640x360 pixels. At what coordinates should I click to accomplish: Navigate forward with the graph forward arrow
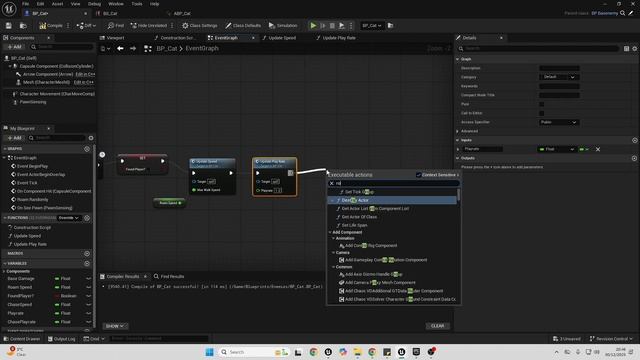point(133,48)
